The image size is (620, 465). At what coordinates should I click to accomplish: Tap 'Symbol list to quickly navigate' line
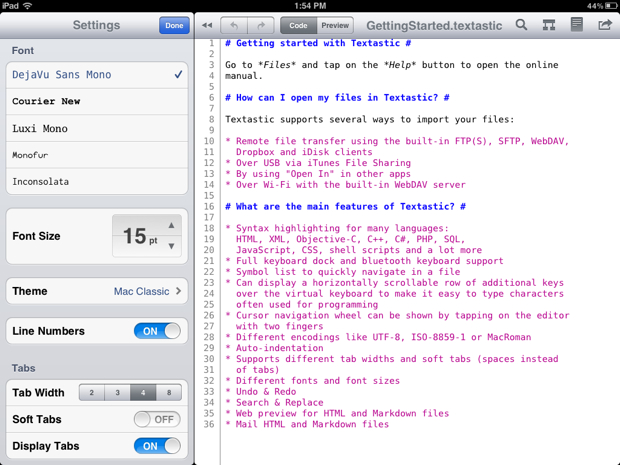point(343,272)
